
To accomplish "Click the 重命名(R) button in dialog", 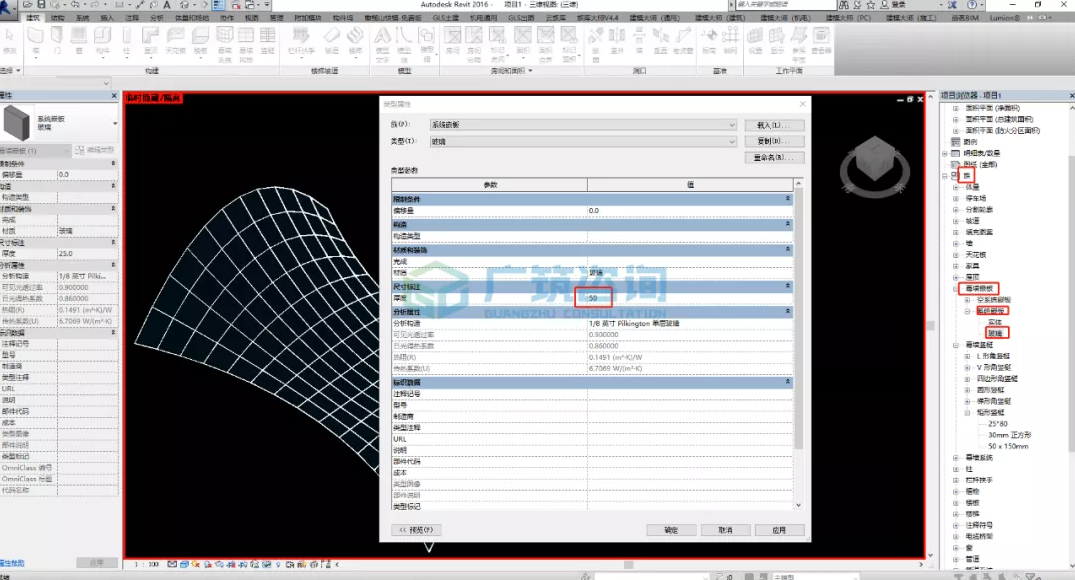I will pyautogui.click(x=774, y=158).
